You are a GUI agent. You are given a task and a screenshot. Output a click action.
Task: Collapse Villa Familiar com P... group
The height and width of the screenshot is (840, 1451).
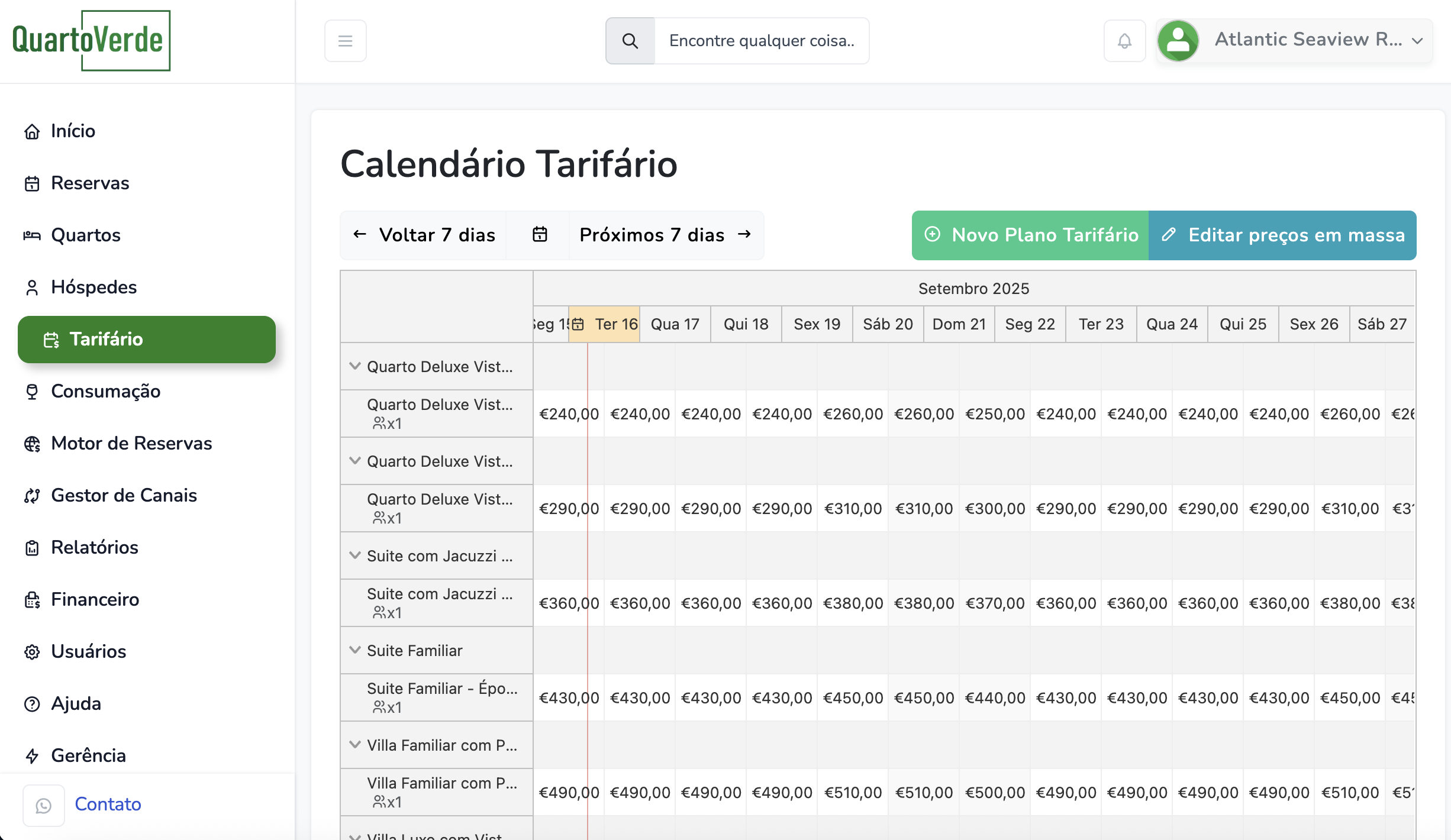[x=355, y=745]
